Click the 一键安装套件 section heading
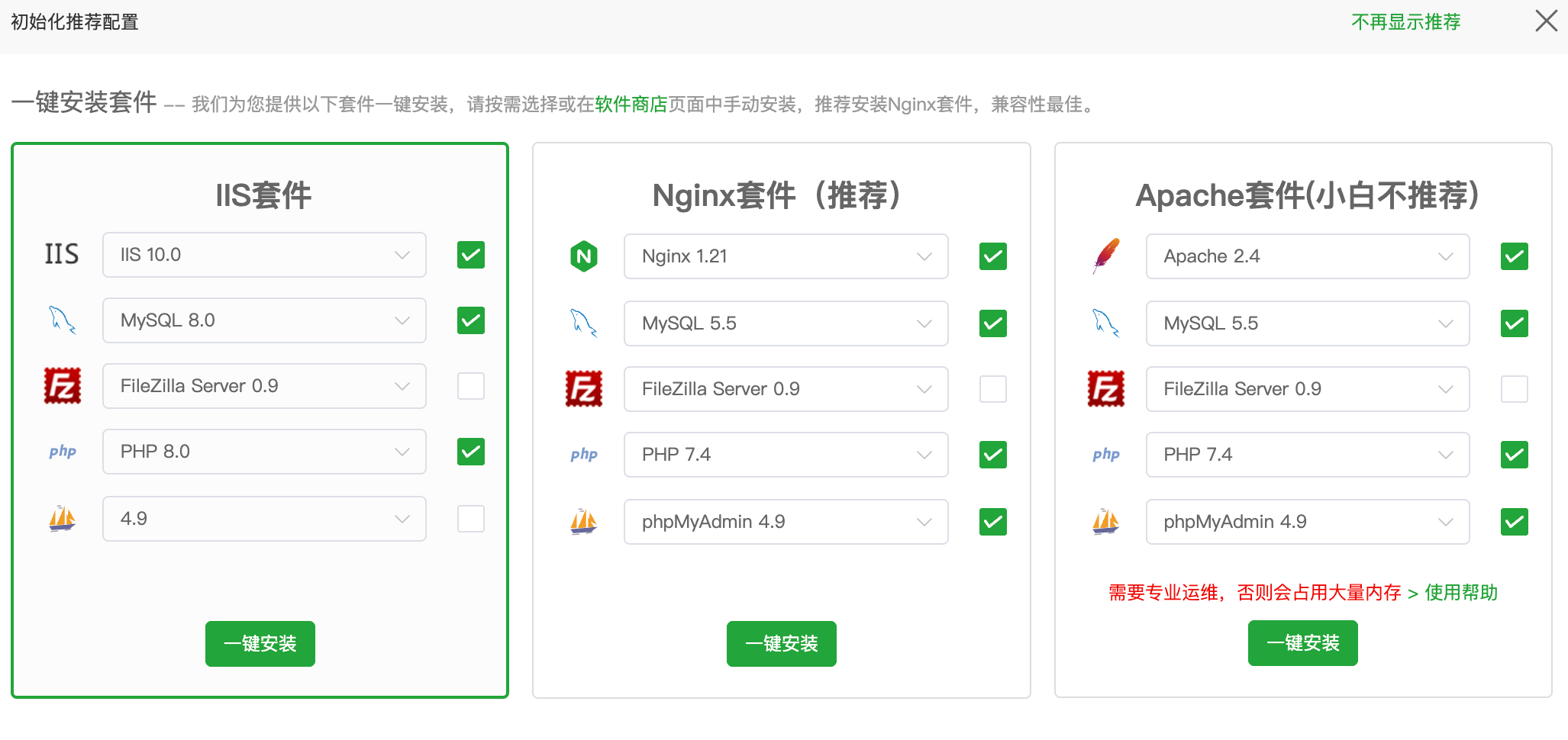Viewport: 1568px width, 740px height. [84, 102]
